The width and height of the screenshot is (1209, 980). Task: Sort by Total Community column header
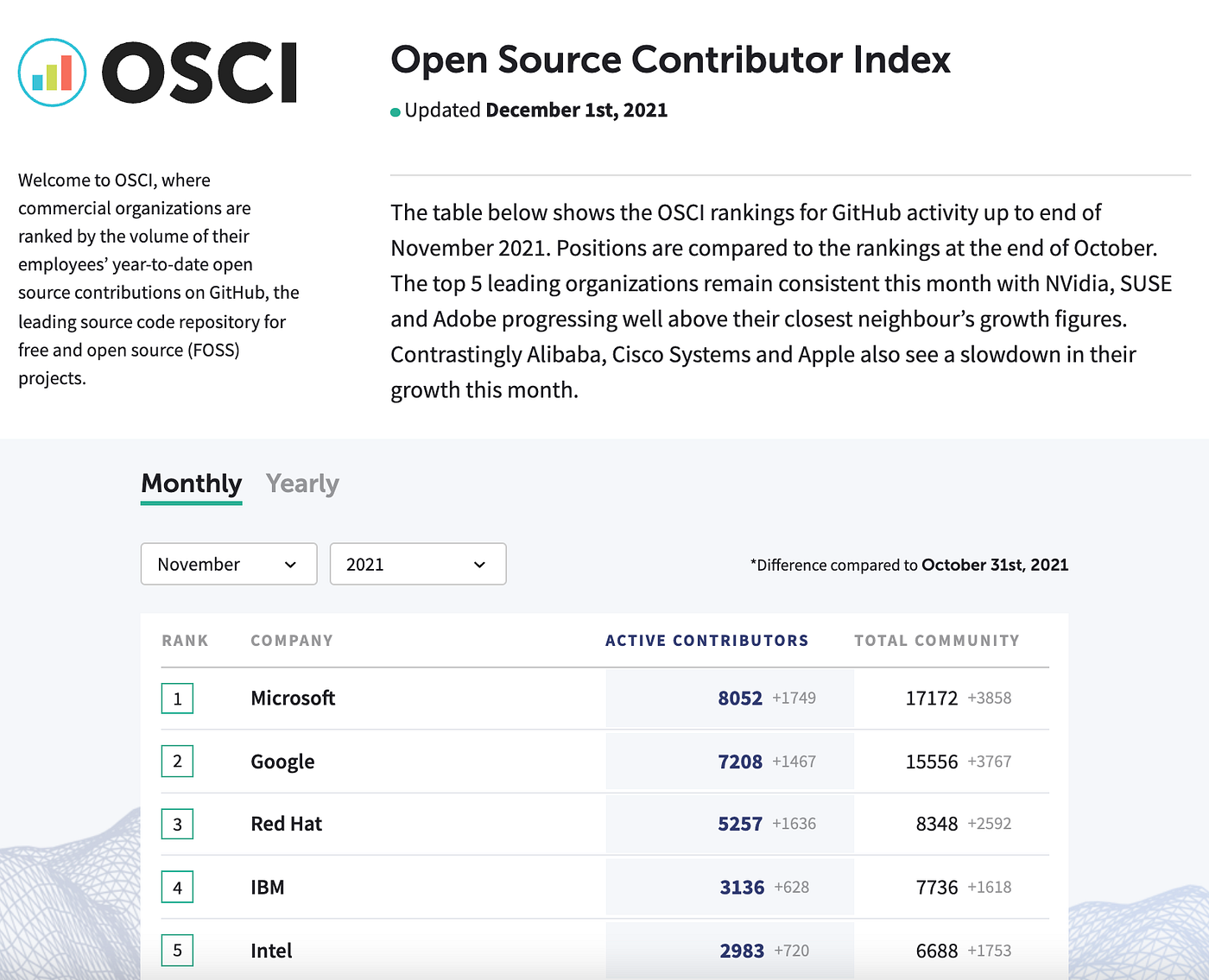click(936, 641)
